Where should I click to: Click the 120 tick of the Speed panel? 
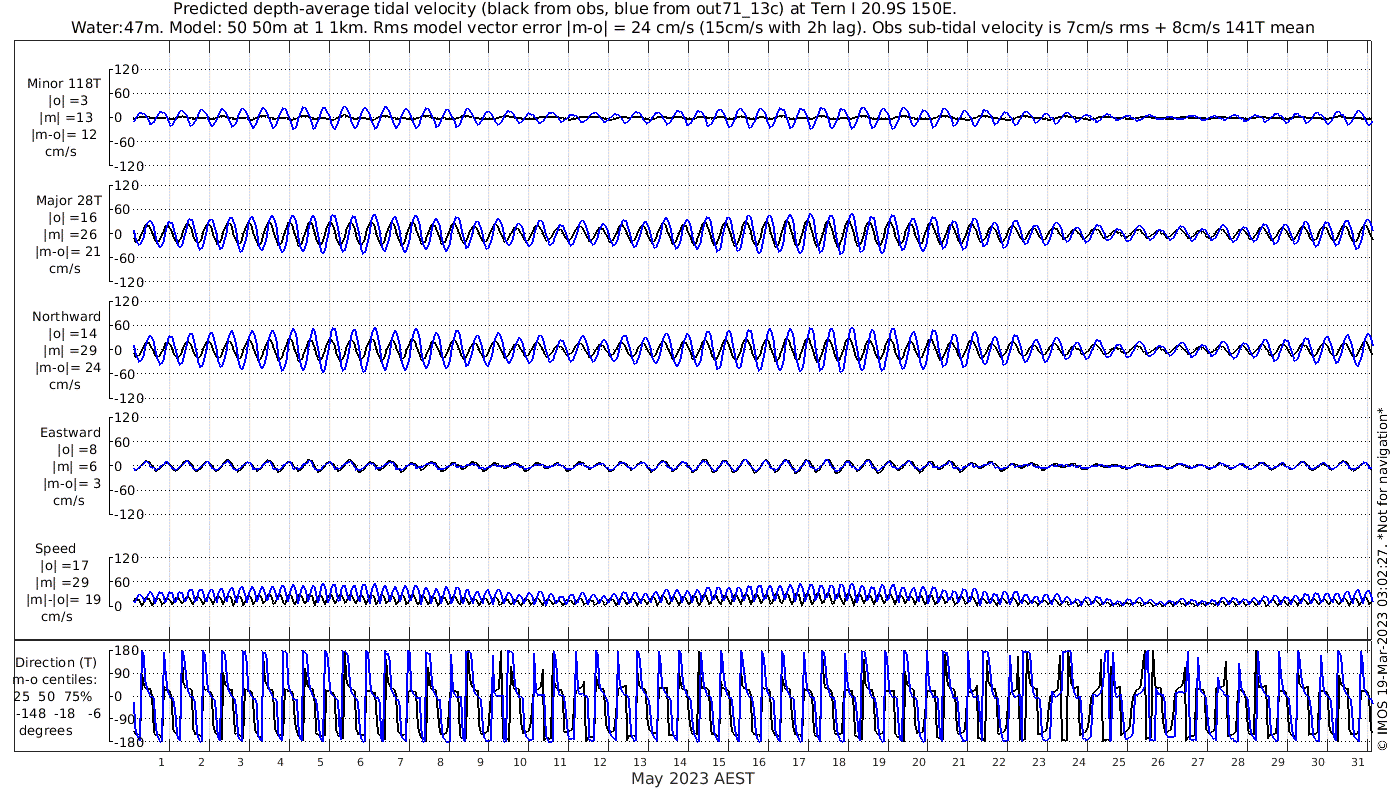click(x=126, y=558)
